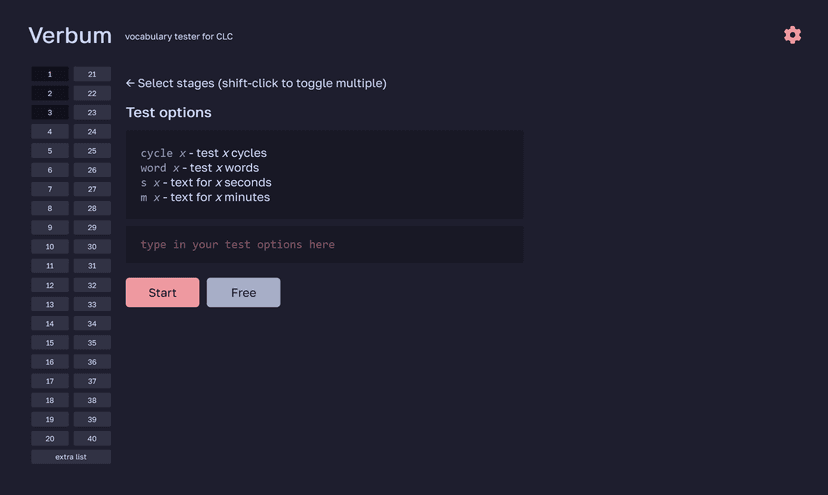The height and width of the screenshot is (495, 828).
Task: Deselect stage 3
Action: 50,113
